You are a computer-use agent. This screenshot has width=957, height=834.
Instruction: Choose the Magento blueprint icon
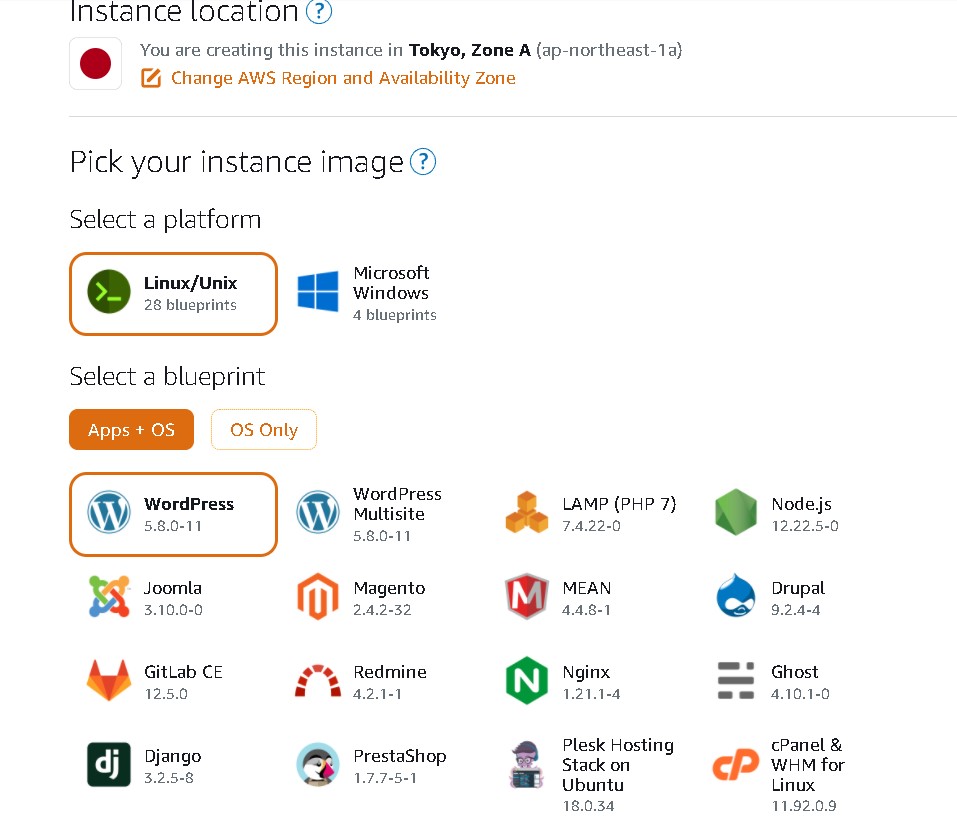317,597
